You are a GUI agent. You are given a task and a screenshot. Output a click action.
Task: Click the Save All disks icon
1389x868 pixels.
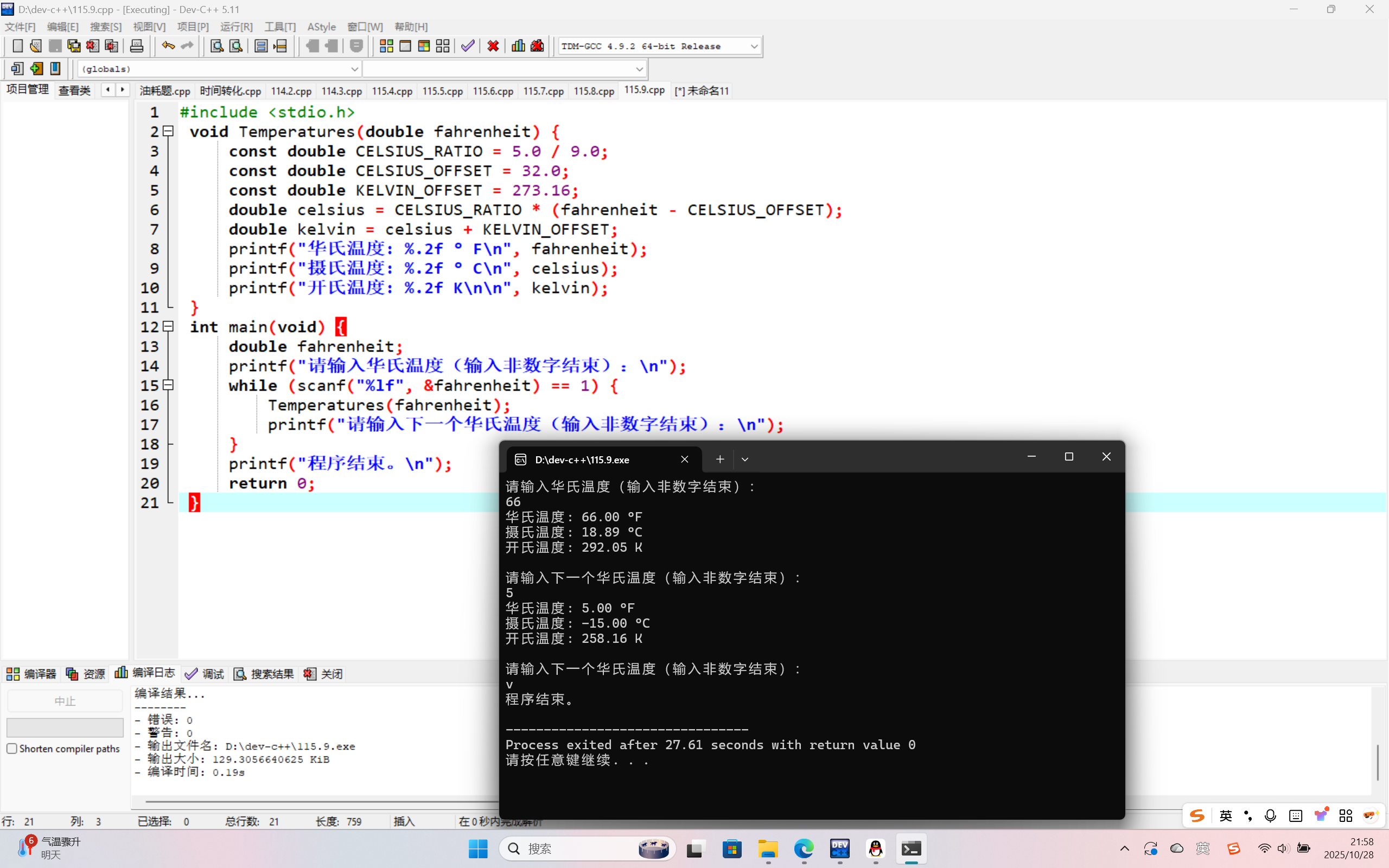pyautogui.click(x=74, y=46)
